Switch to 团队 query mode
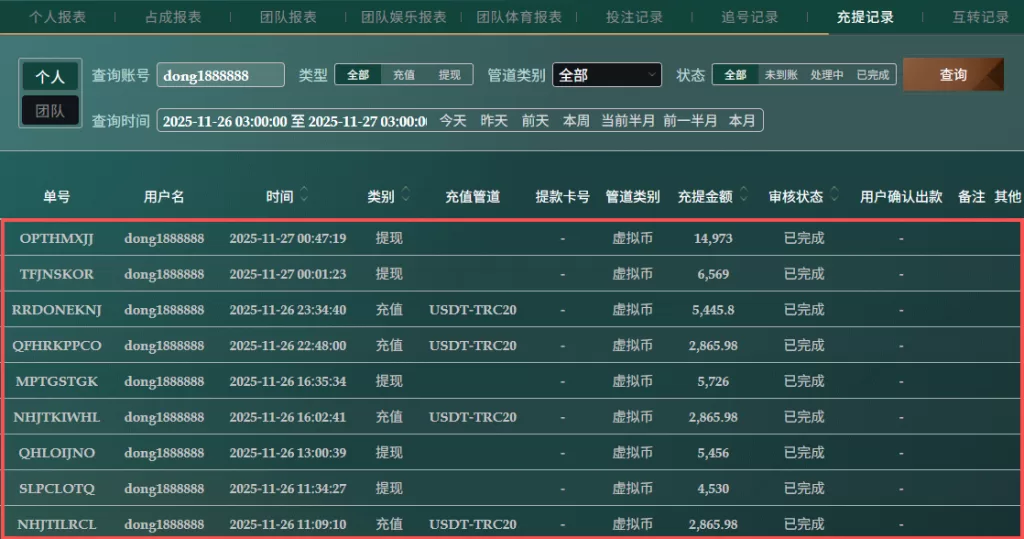The width and height of the screenshot is (1024, 539). 50,111
